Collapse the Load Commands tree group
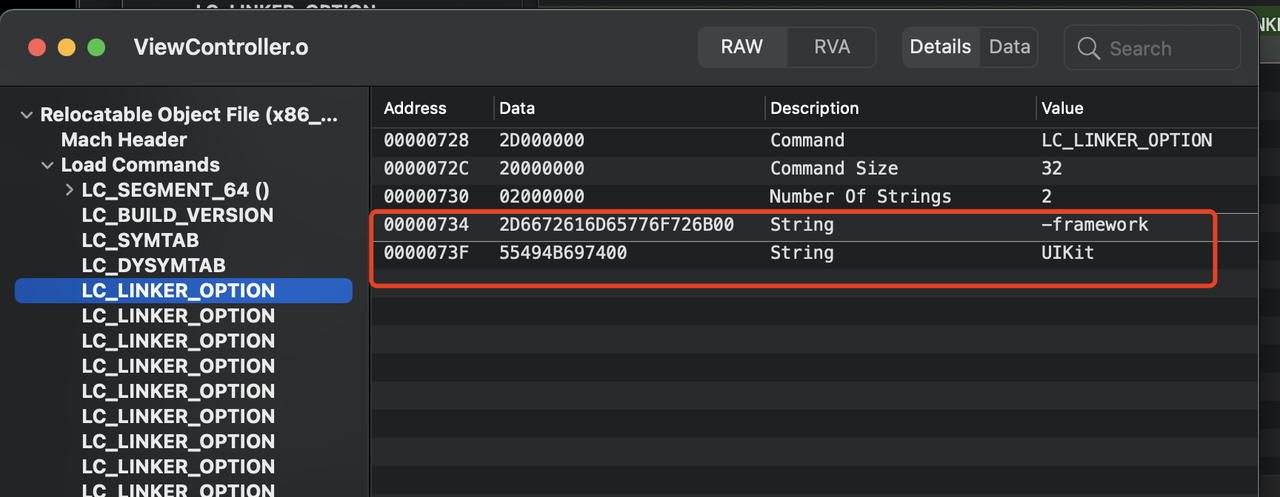 pyautogui.click(x=47, y=165)
